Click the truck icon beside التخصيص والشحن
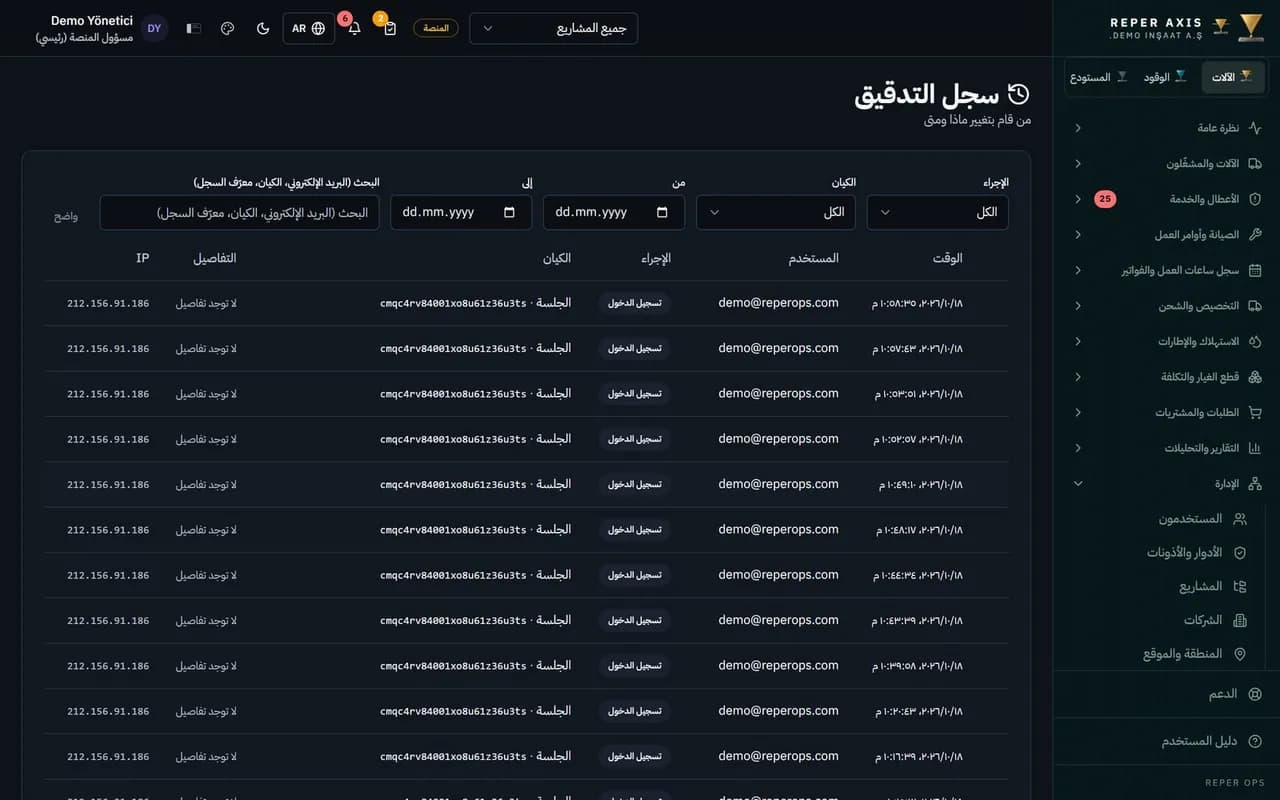 point(1255,306)
